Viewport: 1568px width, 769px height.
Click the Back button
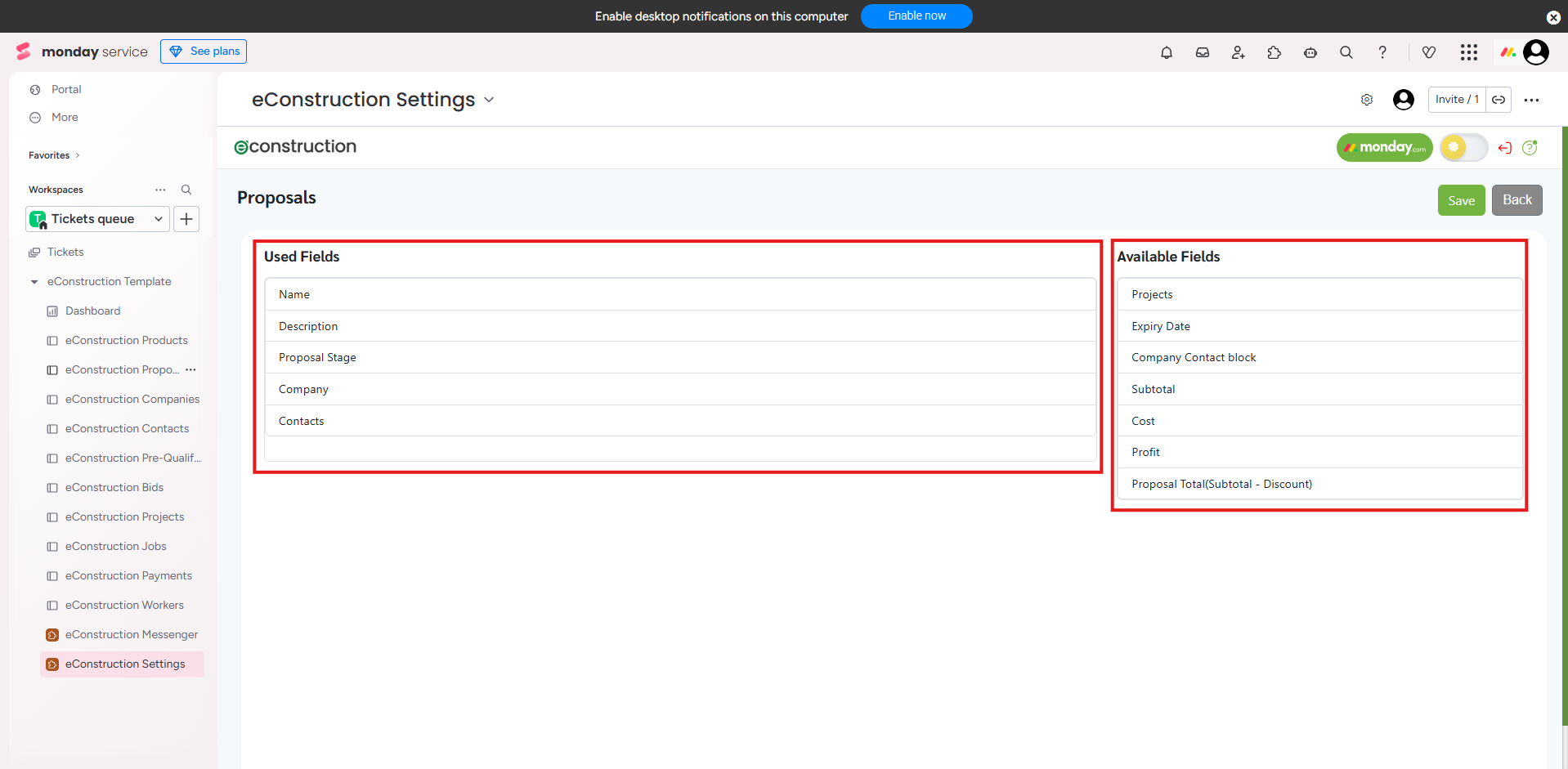[x=1516, y=200]
